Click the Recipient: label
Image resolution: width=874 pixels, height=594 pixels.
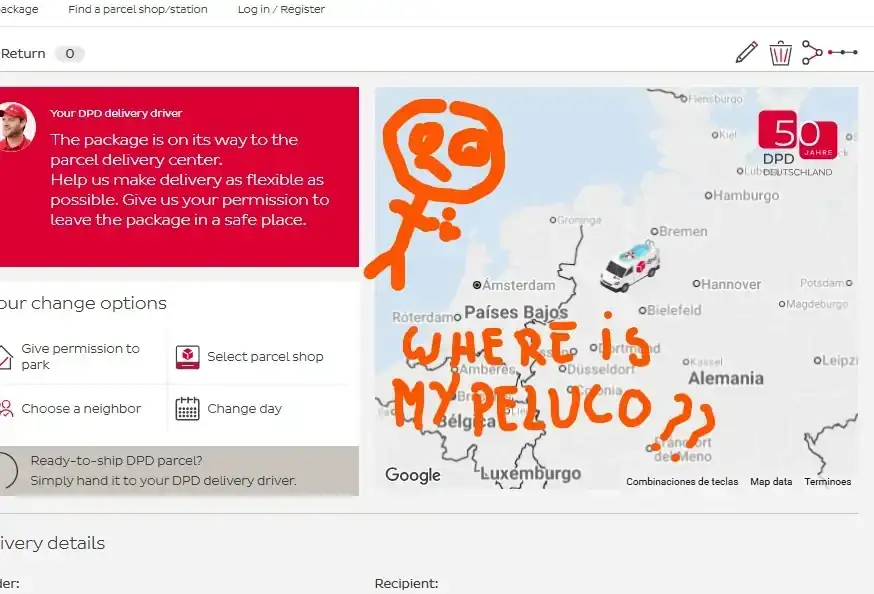(x=406, y=583)
